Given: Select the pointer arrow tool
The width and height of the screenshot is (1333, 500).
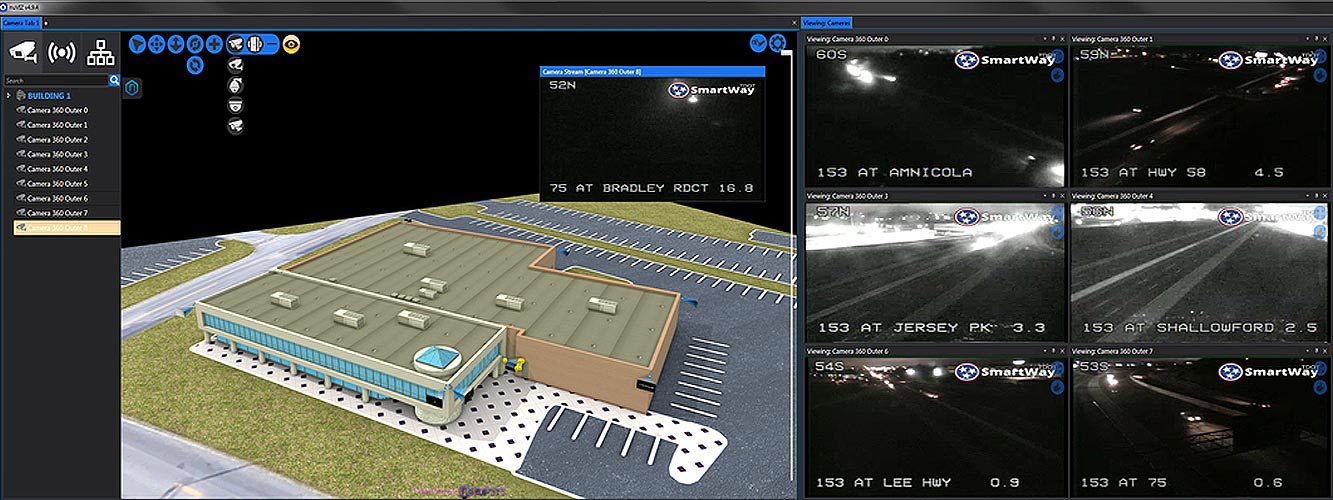Looking at the screenshot, I should click(137, 44).
